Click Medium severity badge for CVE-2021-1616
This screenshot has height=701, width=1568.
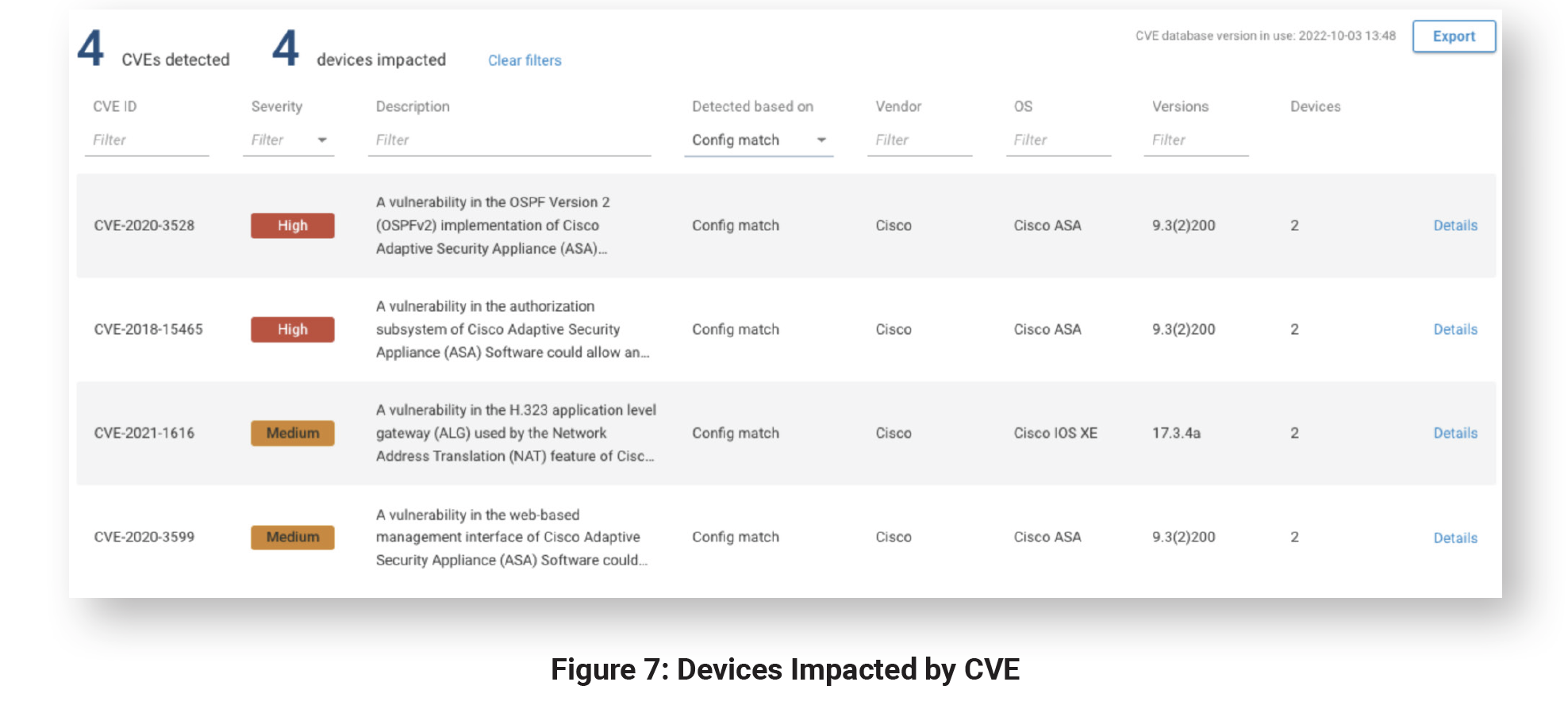coord(292,433)
